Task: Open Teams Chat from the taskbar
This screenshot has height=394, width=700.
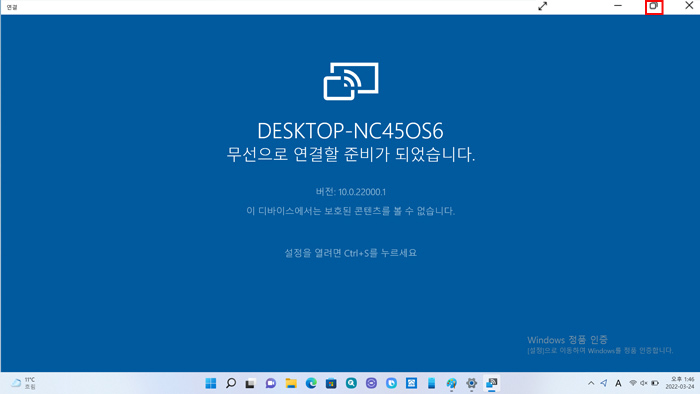Action: 271,383
